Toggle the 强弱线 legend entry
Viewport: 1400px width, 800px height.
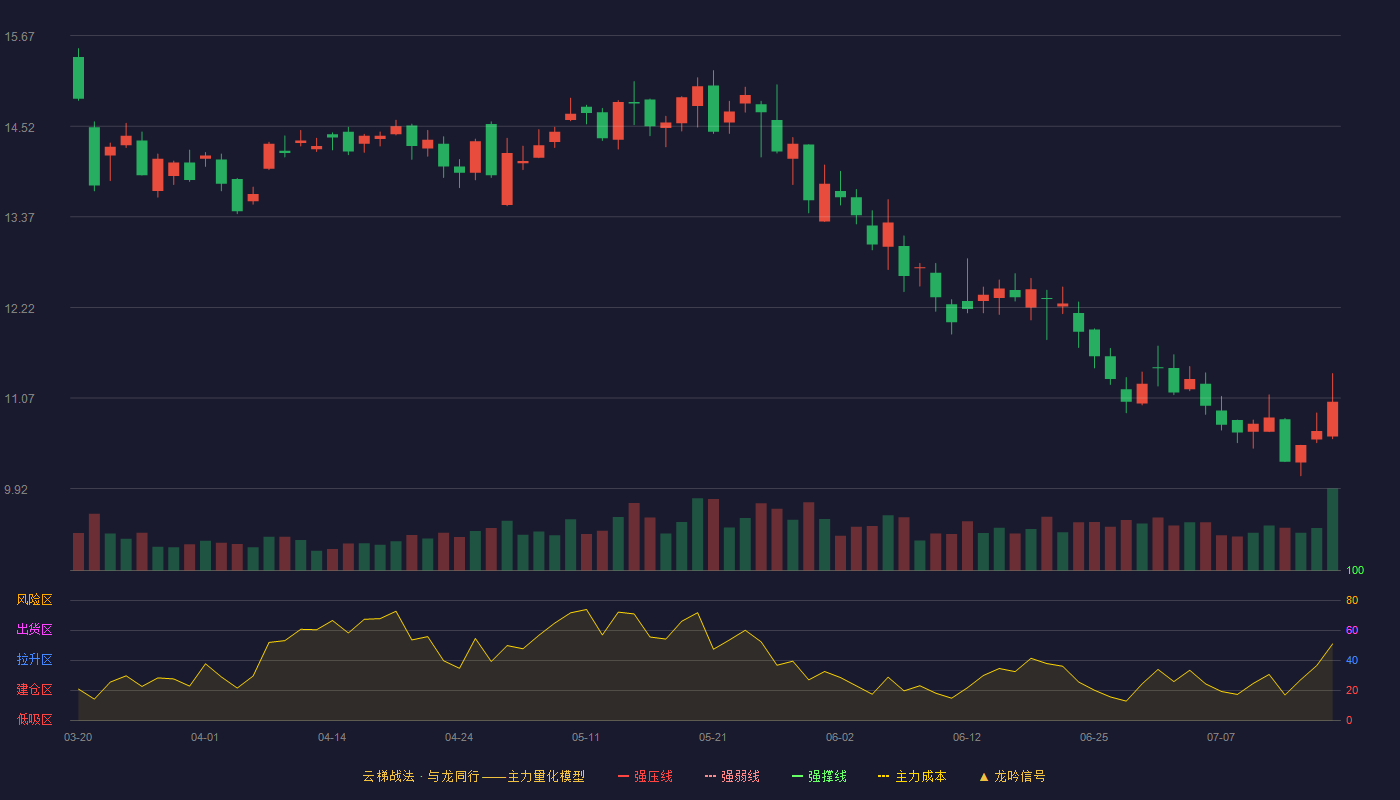[732, 776]
